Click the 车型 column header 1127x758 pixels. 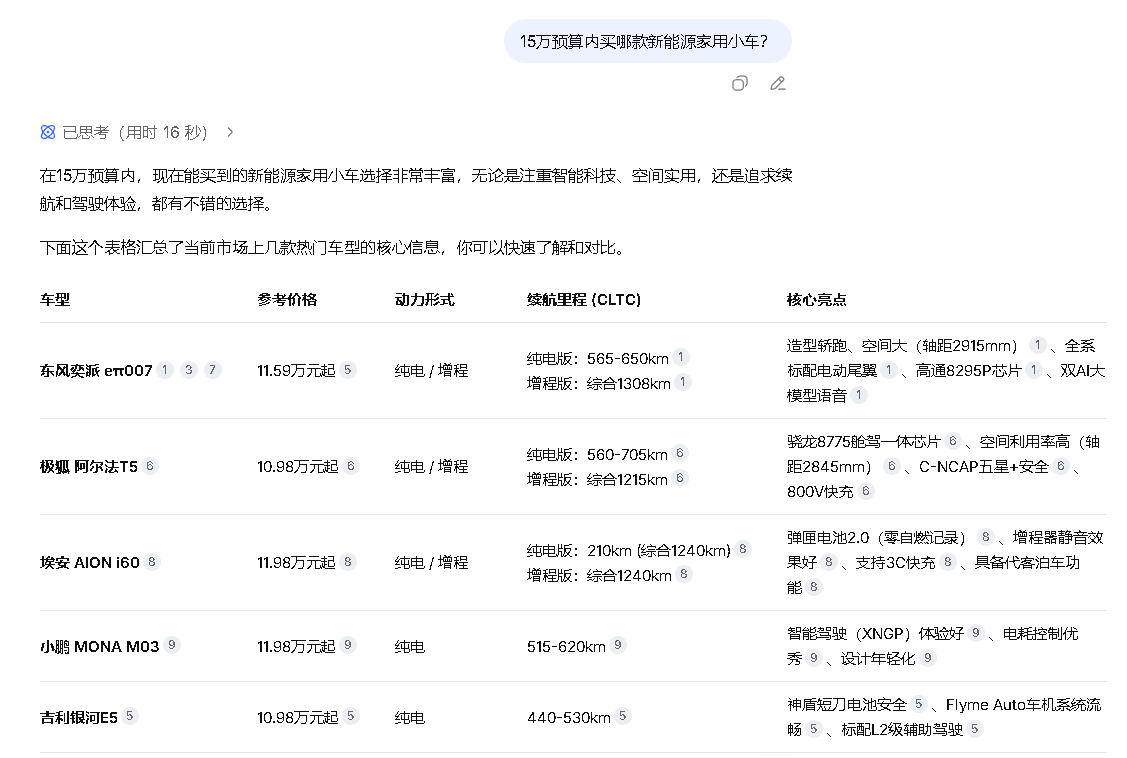tap(55, 300)
